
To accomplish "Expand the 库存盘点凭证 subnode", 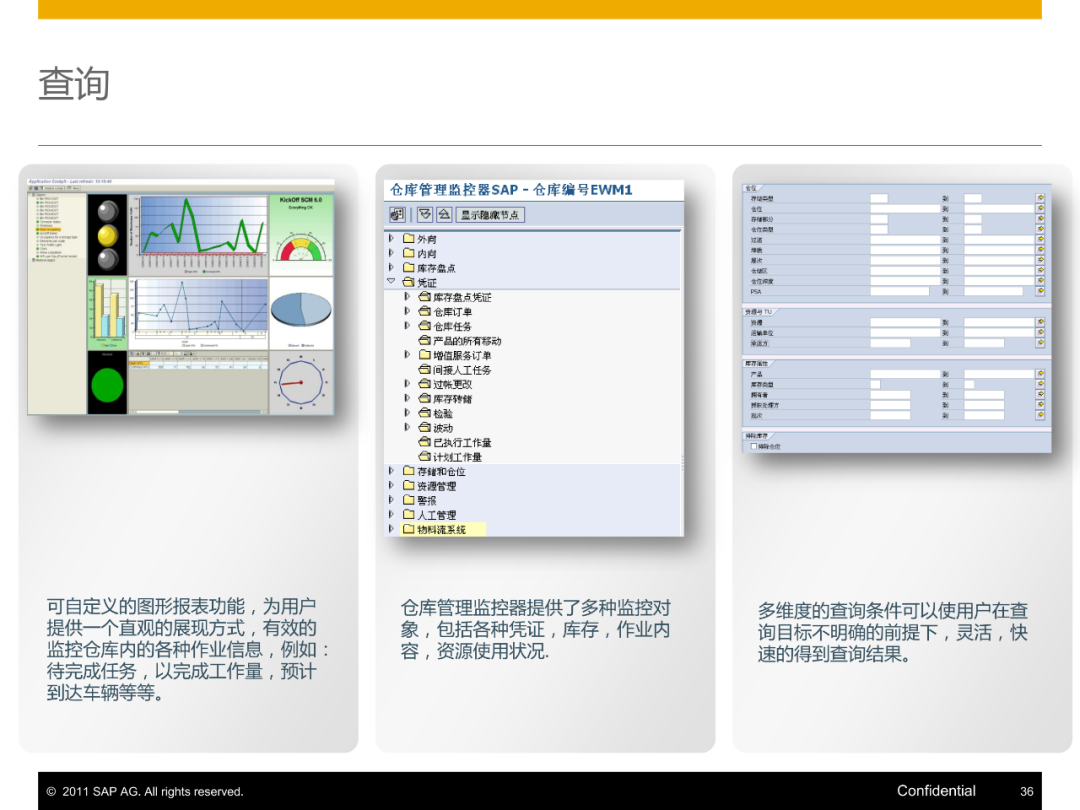I will (x=407, y=296).
